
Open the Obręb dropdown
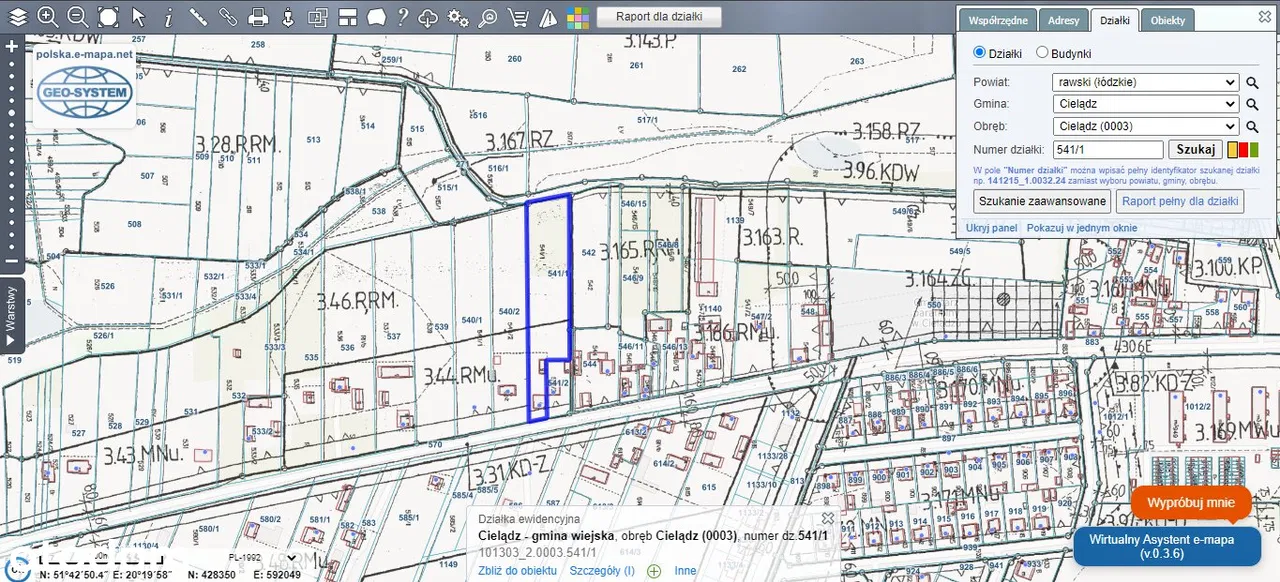coord(1145,127)
